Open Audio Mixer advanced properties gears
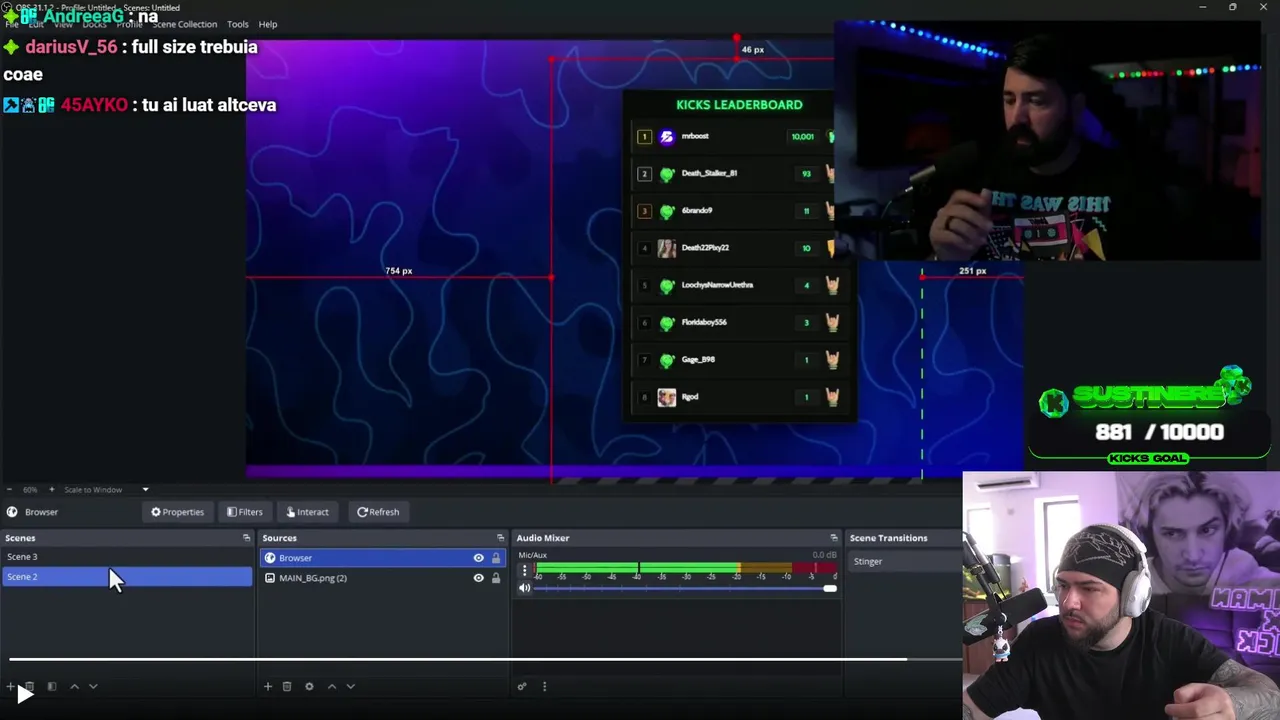Image resolution: width=1280 pixels, height=720 pixels. point(521,686)
